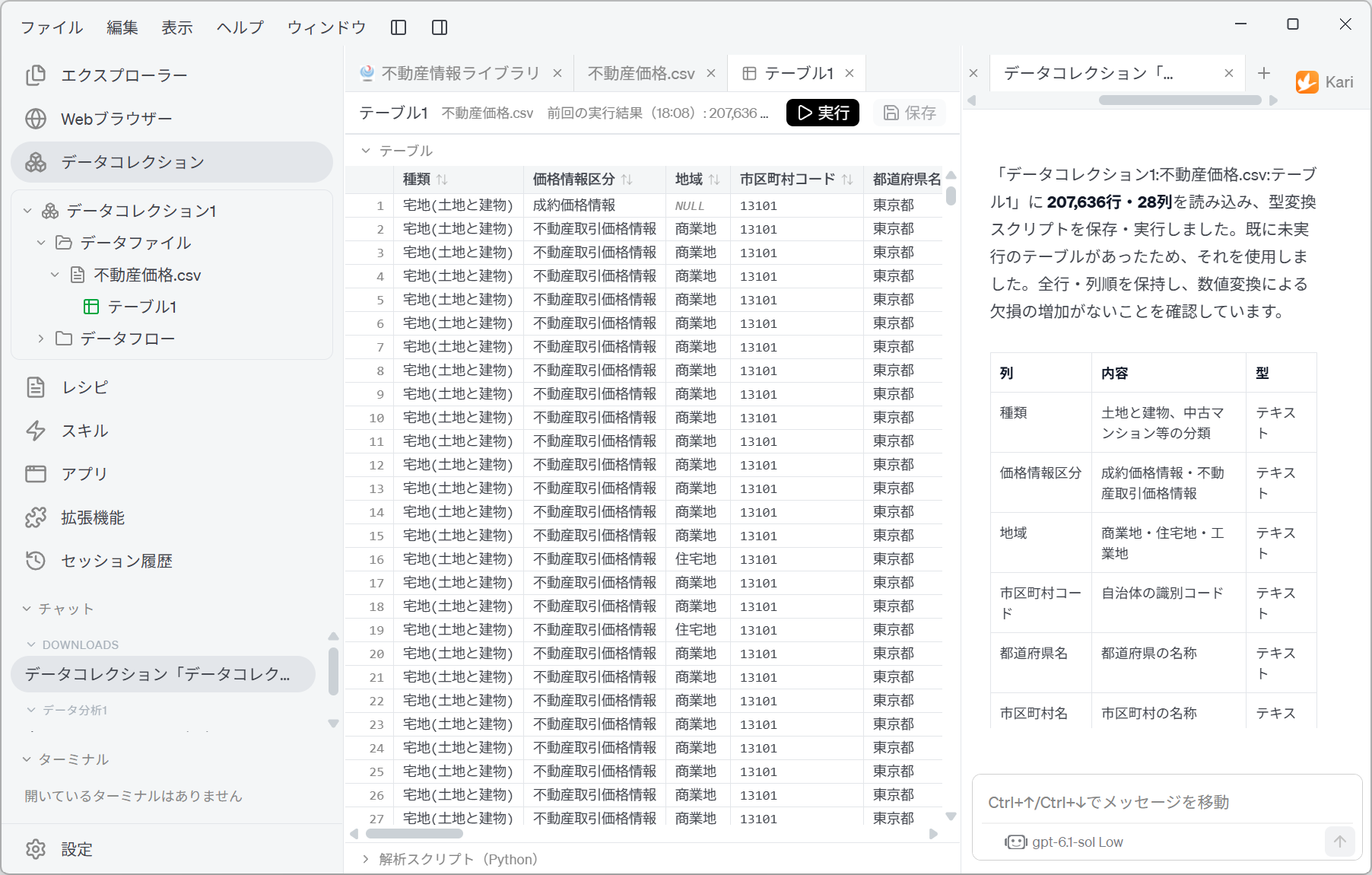Collapse the テーブル section
The height and width of the screenshot is (875, 1372).
point(366,151)
